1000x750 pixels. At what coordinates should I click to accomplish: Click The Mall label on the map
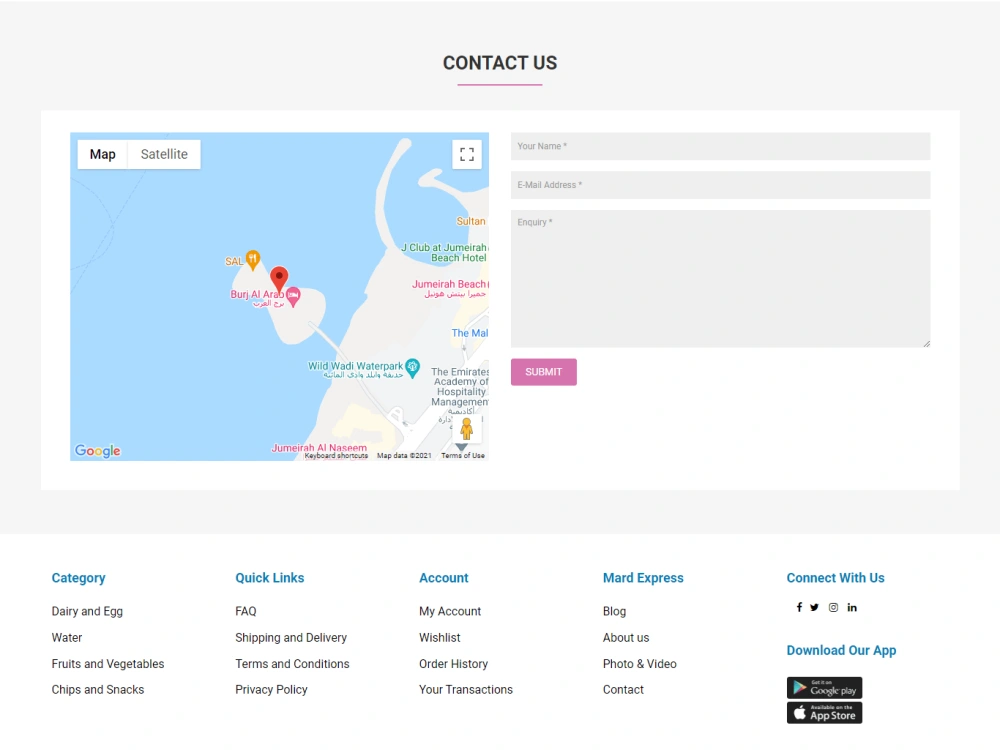[469, 333]
